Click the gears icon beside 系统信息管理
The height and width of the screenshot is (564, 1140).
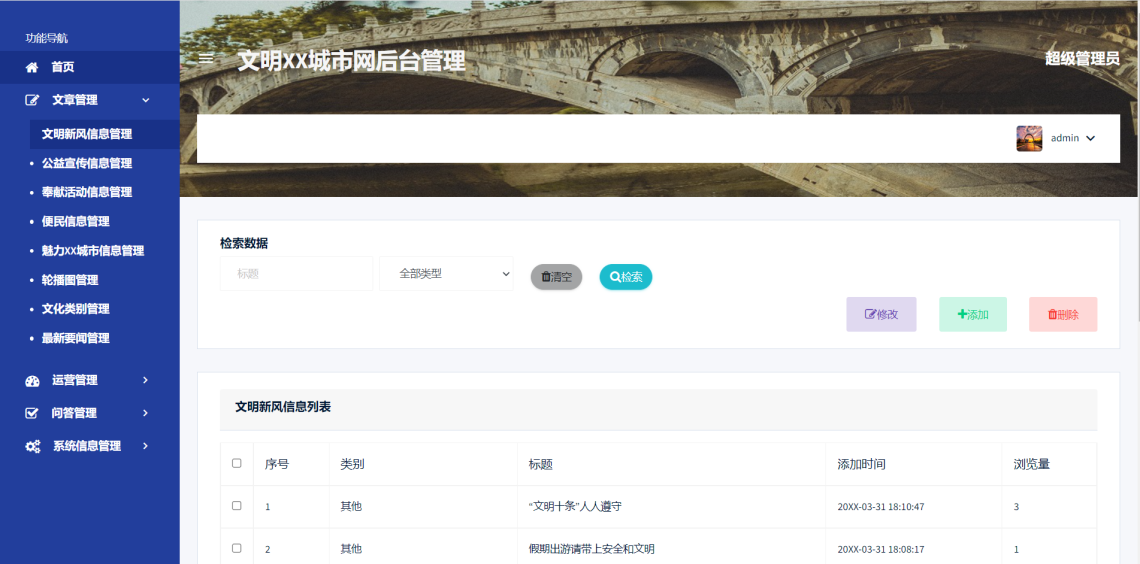tap(33, 447)
